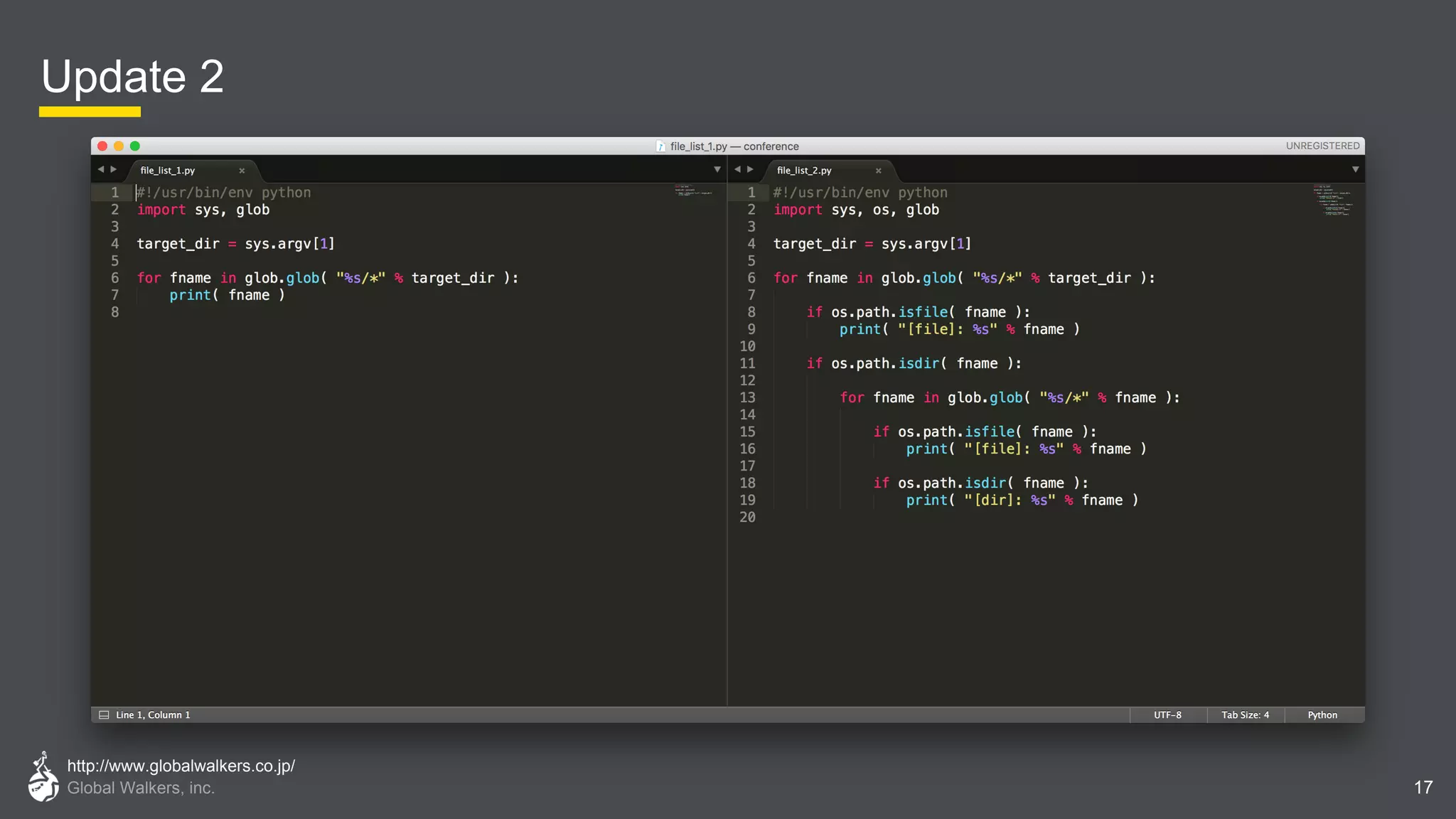1456x819 pixels.
Task: Change the Python syntax selector
Action: 1322,715
